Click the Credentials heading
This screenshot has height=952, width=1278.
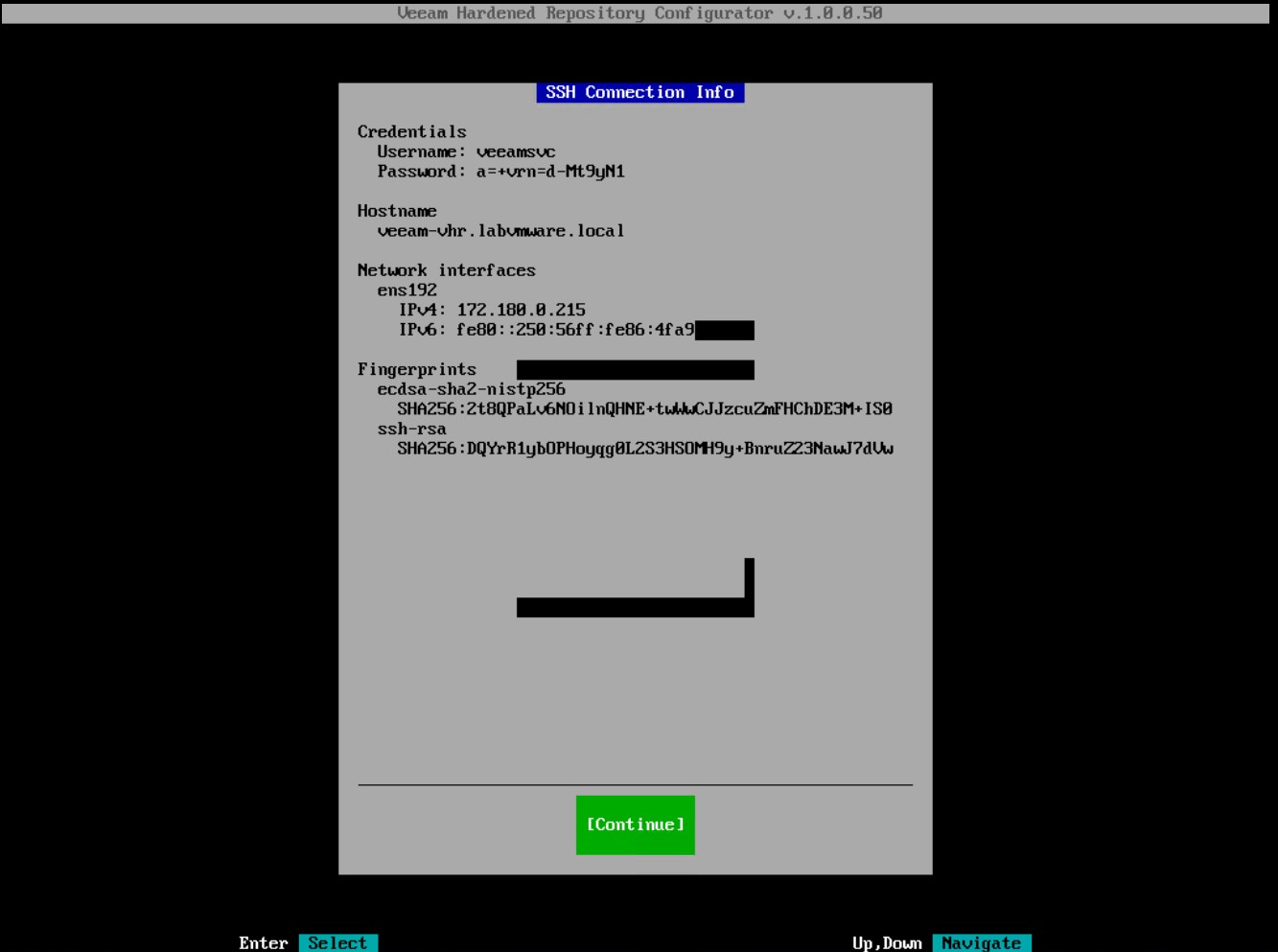coord(412,131)
